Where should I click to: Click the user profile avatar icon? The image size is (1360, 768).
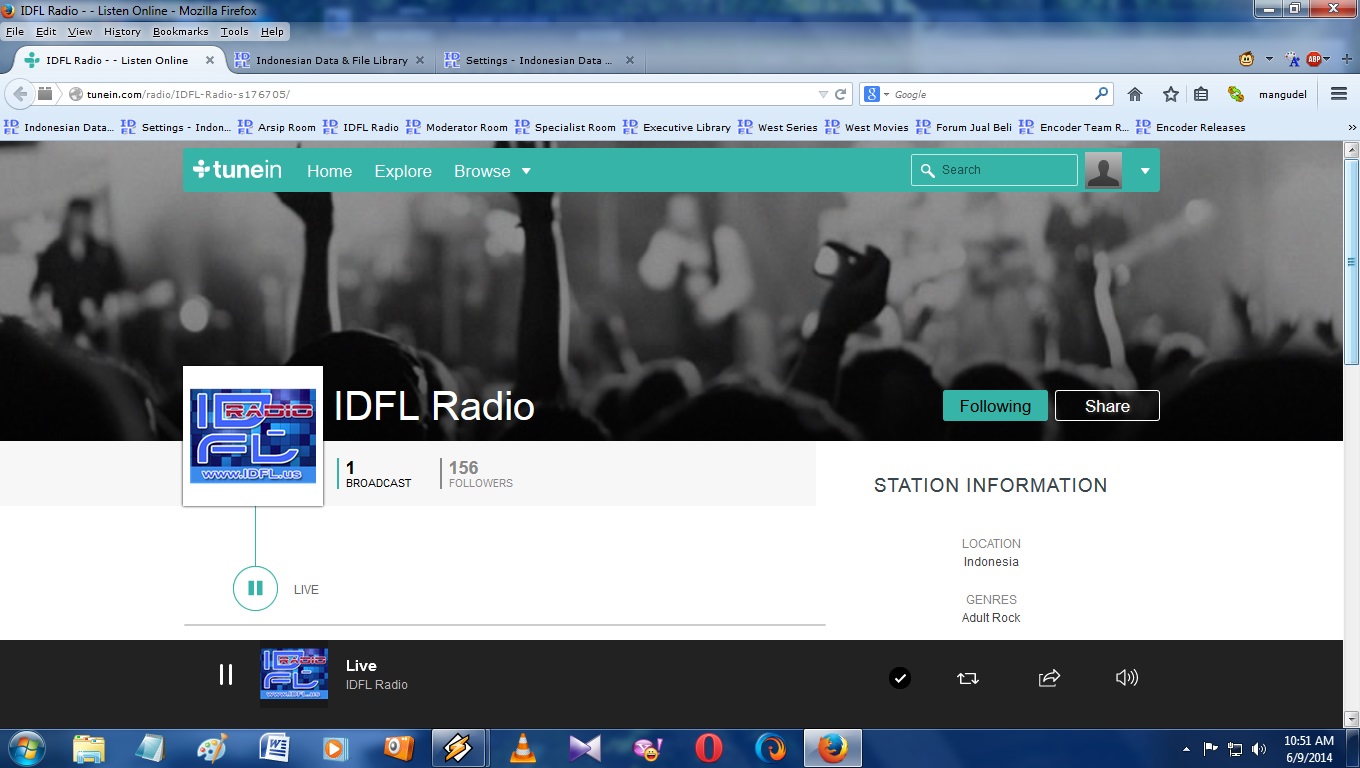point(1103,170)
